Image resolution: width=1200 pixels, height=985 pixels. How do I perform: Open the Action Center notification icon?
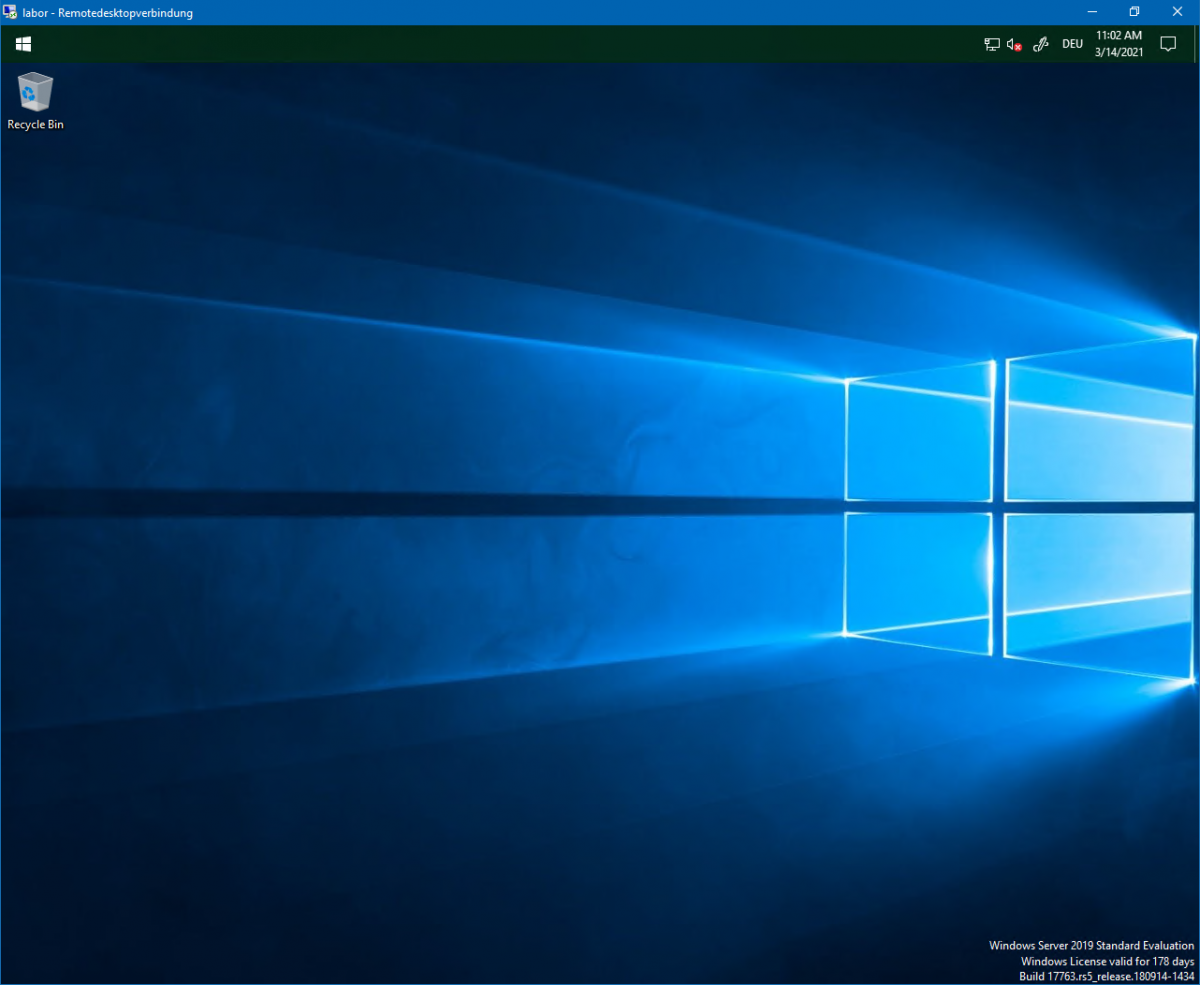coord(1167,44)
